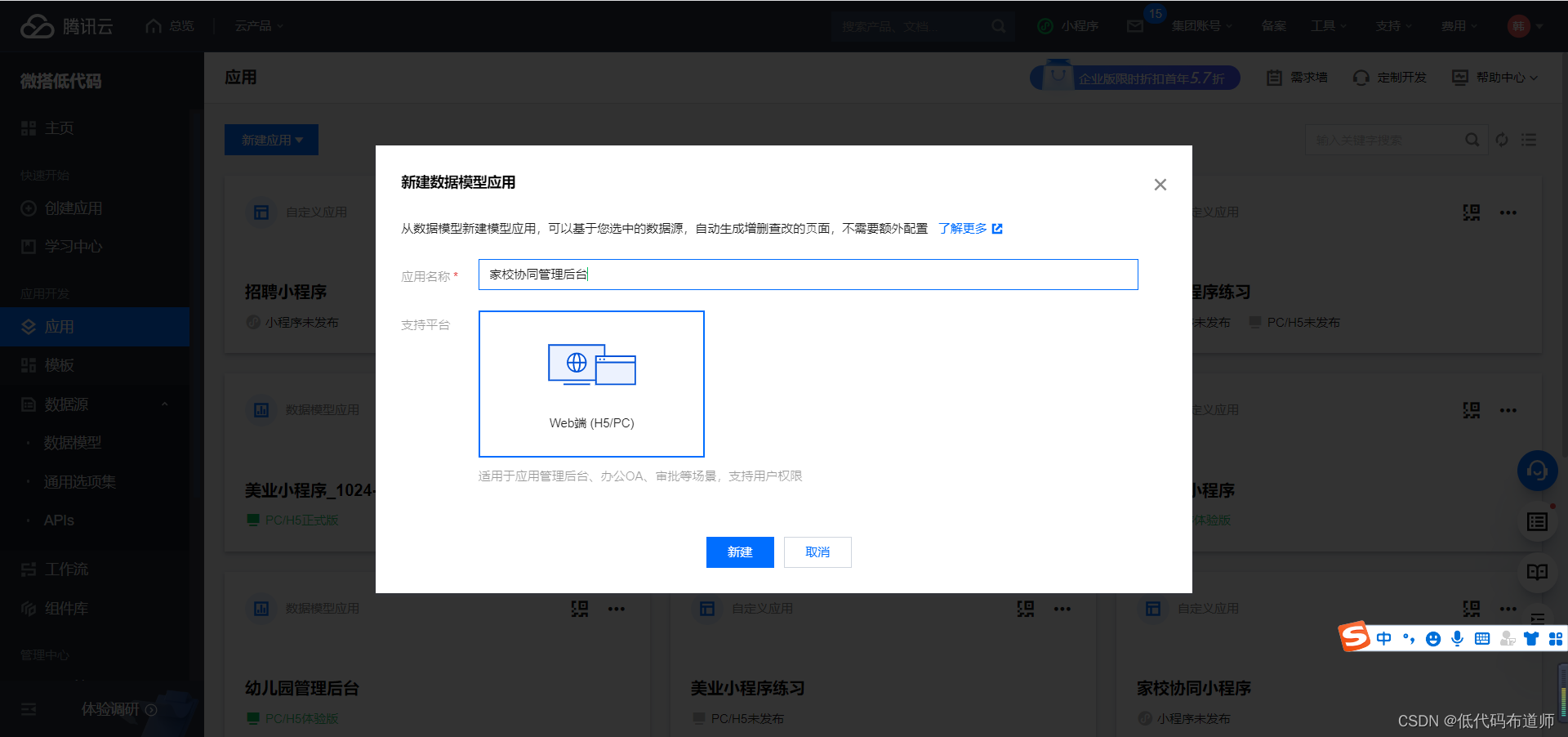Open the 需求墙 link

[1297, 78]
